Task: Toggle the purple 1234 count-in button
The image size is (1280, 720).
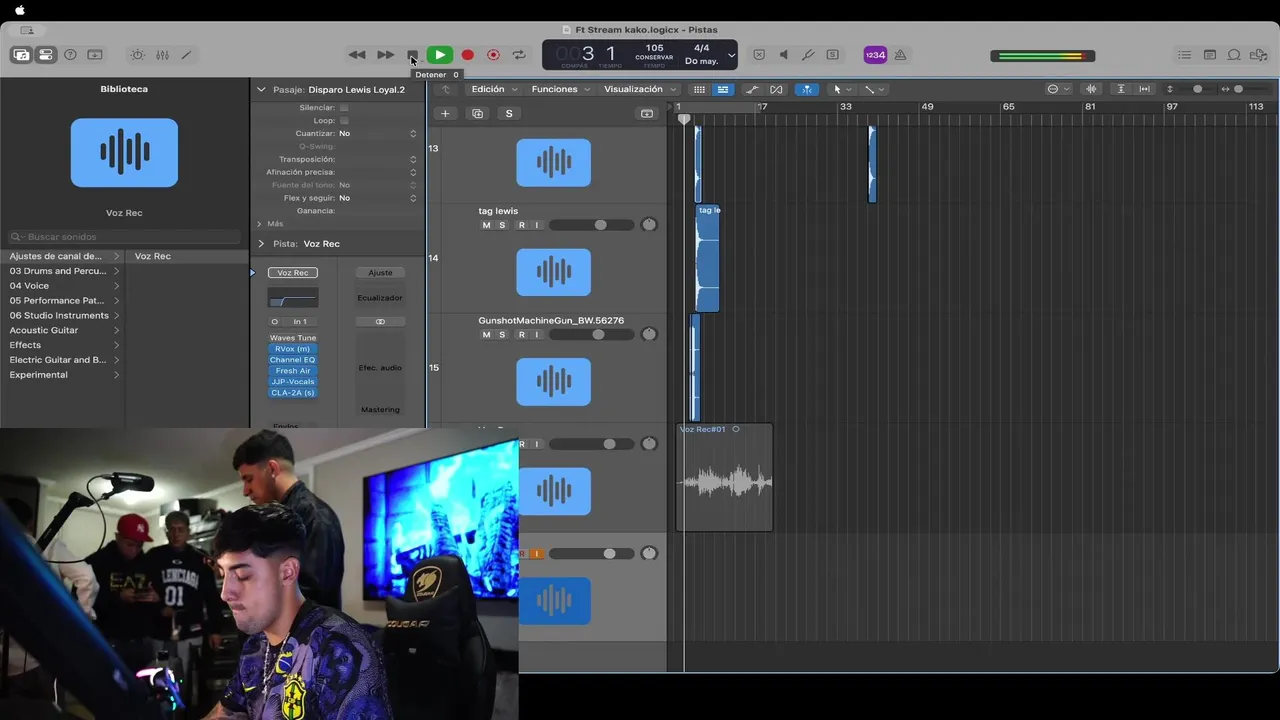Action: pyautogui.click(x=875, y=55)
